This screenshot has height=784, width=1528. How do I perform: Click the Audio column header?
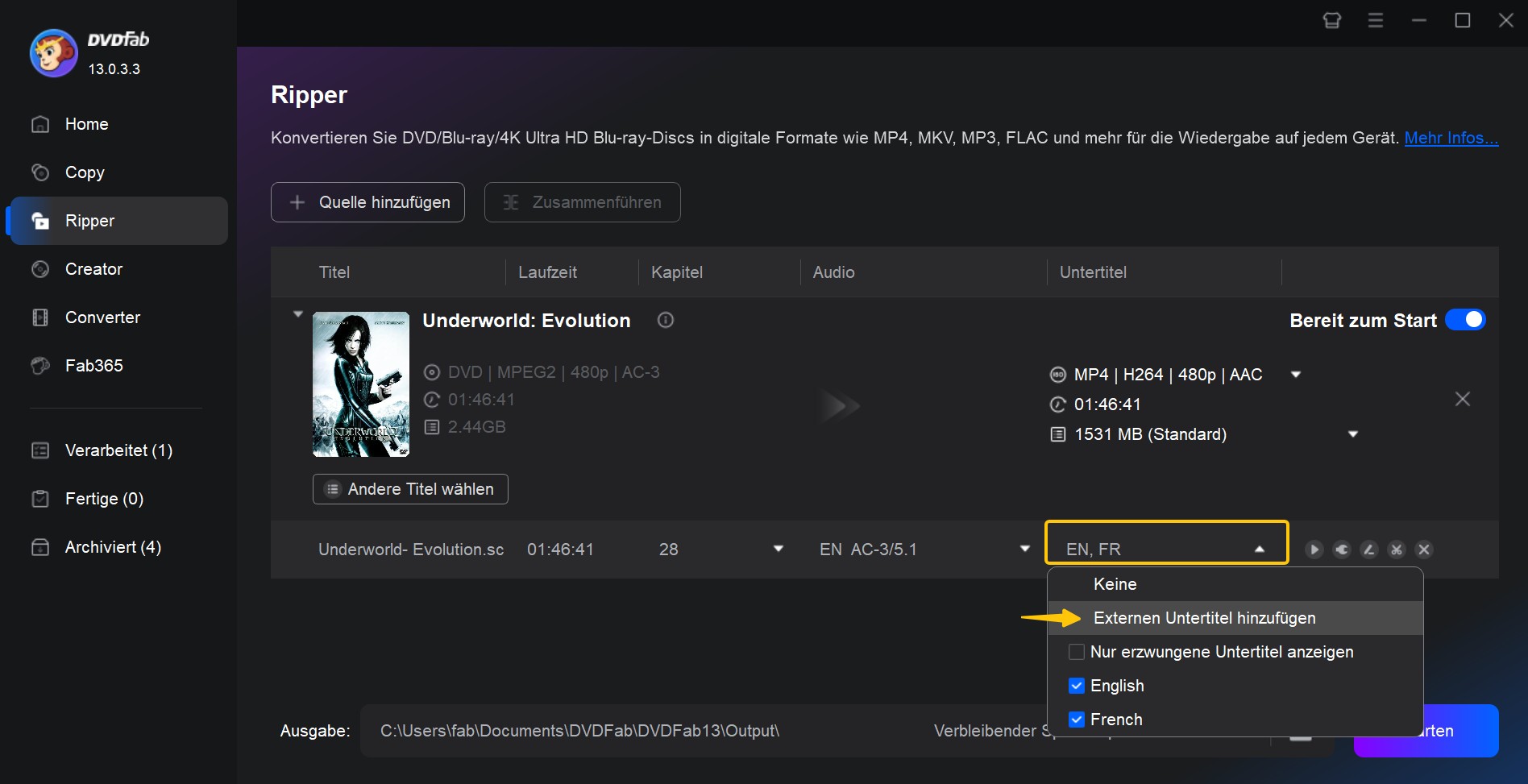(833, 272)
